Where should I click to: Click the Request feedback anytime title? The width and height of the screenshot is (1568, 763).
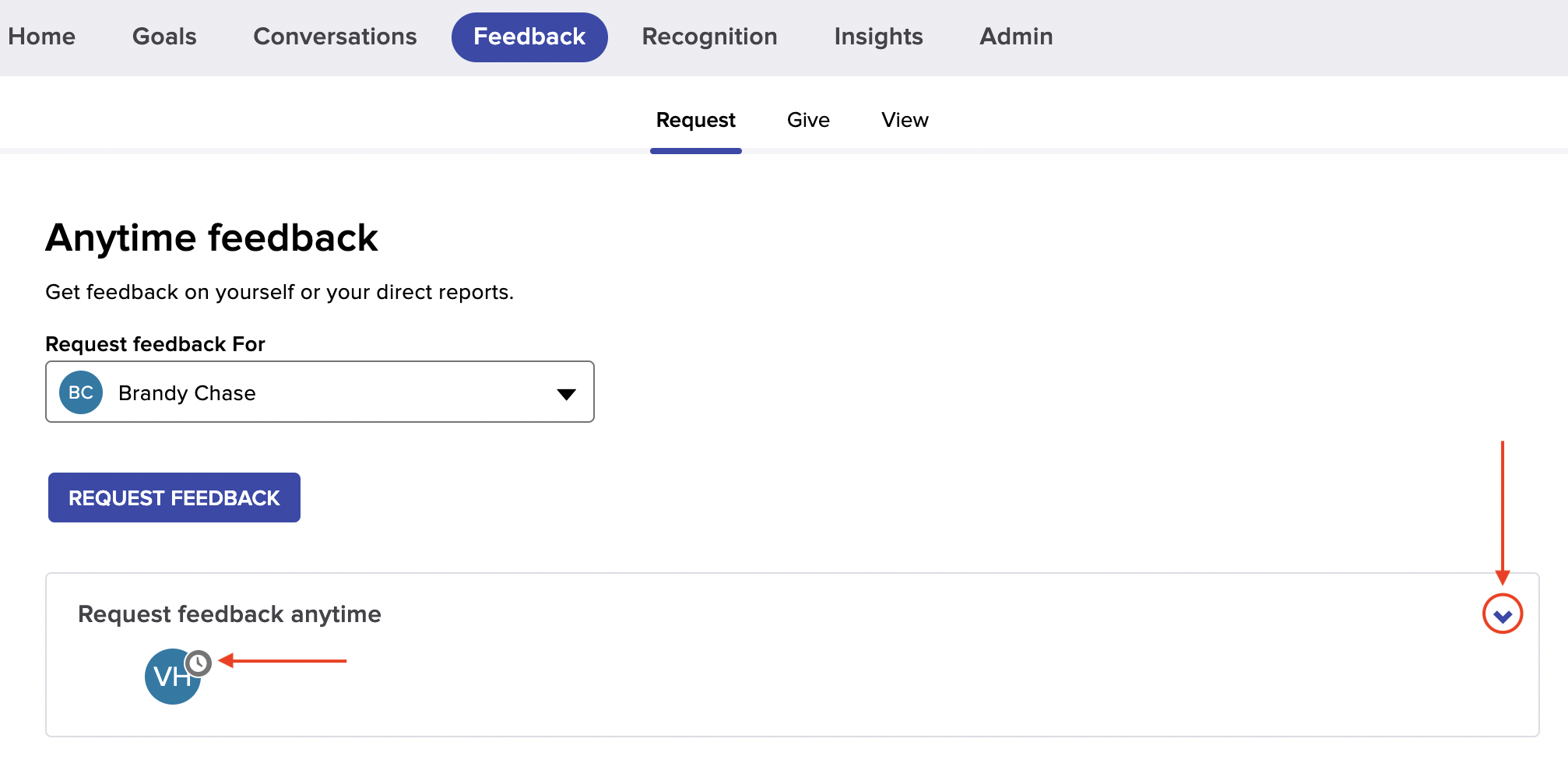pos(230,614)
